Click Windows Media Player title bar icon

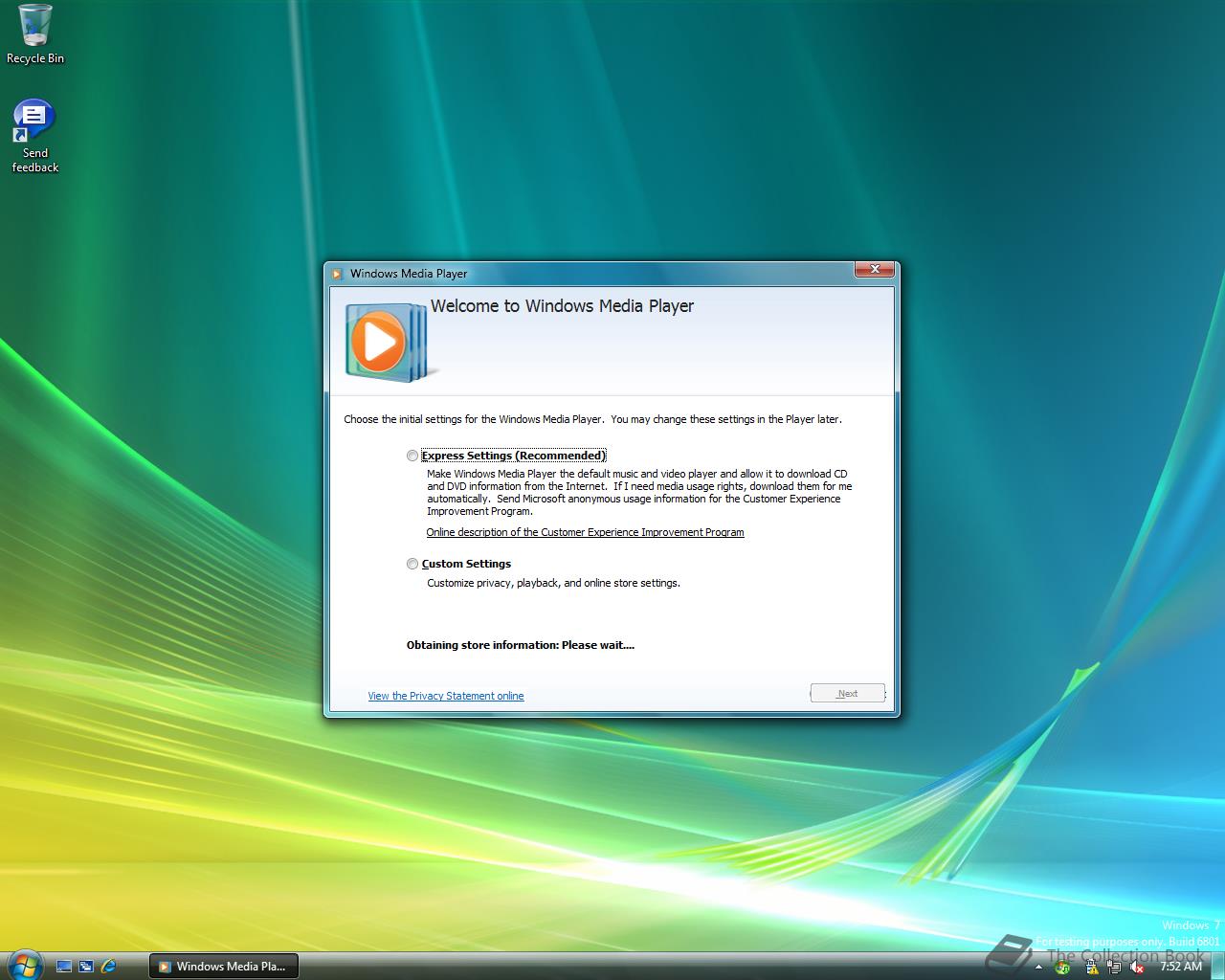[337, 274]
